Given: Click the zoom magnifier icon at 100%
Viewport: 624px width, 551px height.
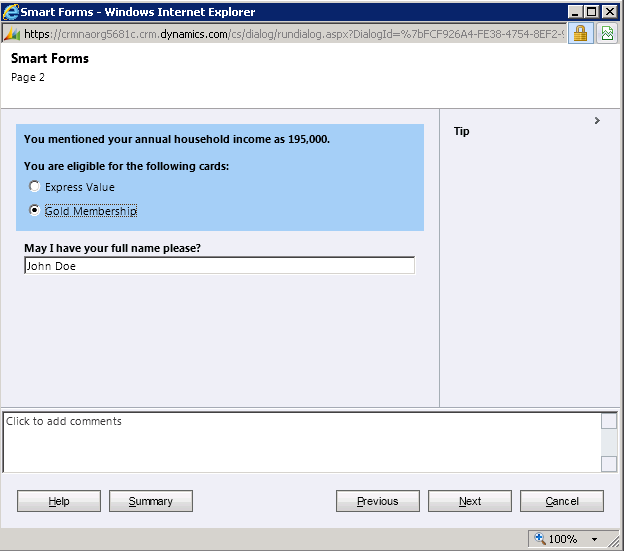Looking at the screenshot, I should (x=540, y=539).
